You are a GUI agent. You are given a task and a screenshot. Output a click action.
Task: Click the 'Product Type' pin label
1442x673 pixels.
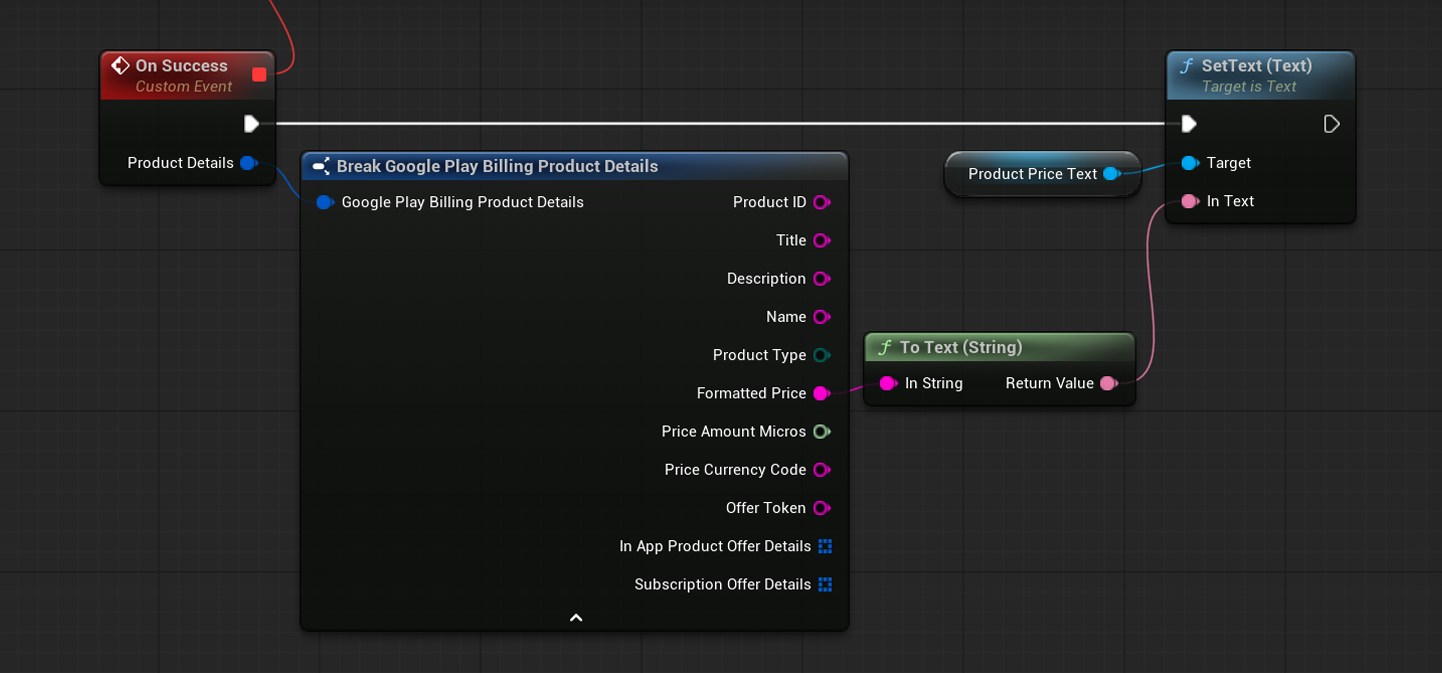[759, 355]
